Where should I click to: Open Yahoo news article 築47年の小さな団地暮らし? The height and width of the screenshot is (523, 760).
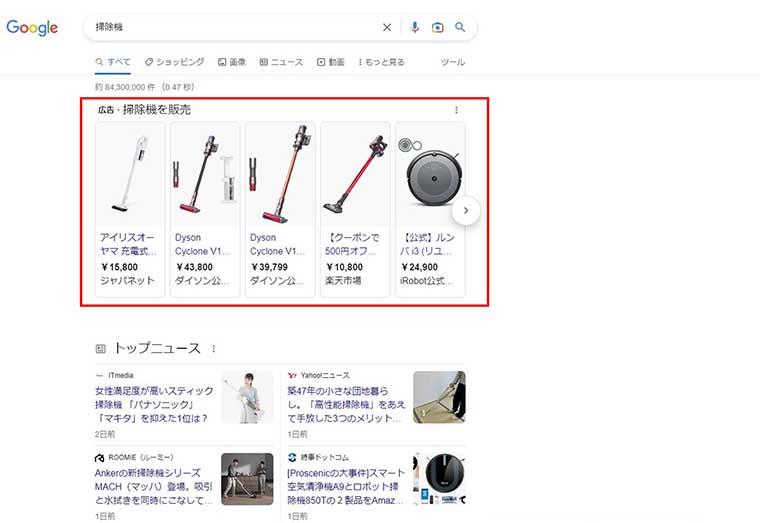346,404
